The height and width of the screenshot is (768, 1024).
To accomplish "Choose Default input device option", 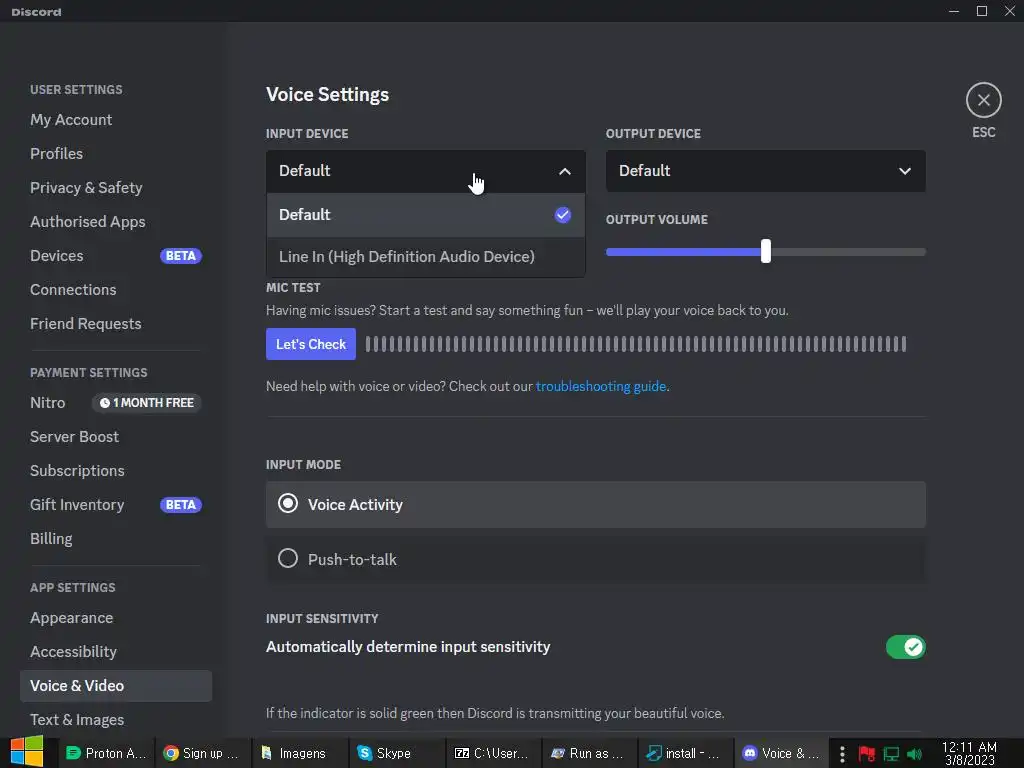I will point(426,215).
